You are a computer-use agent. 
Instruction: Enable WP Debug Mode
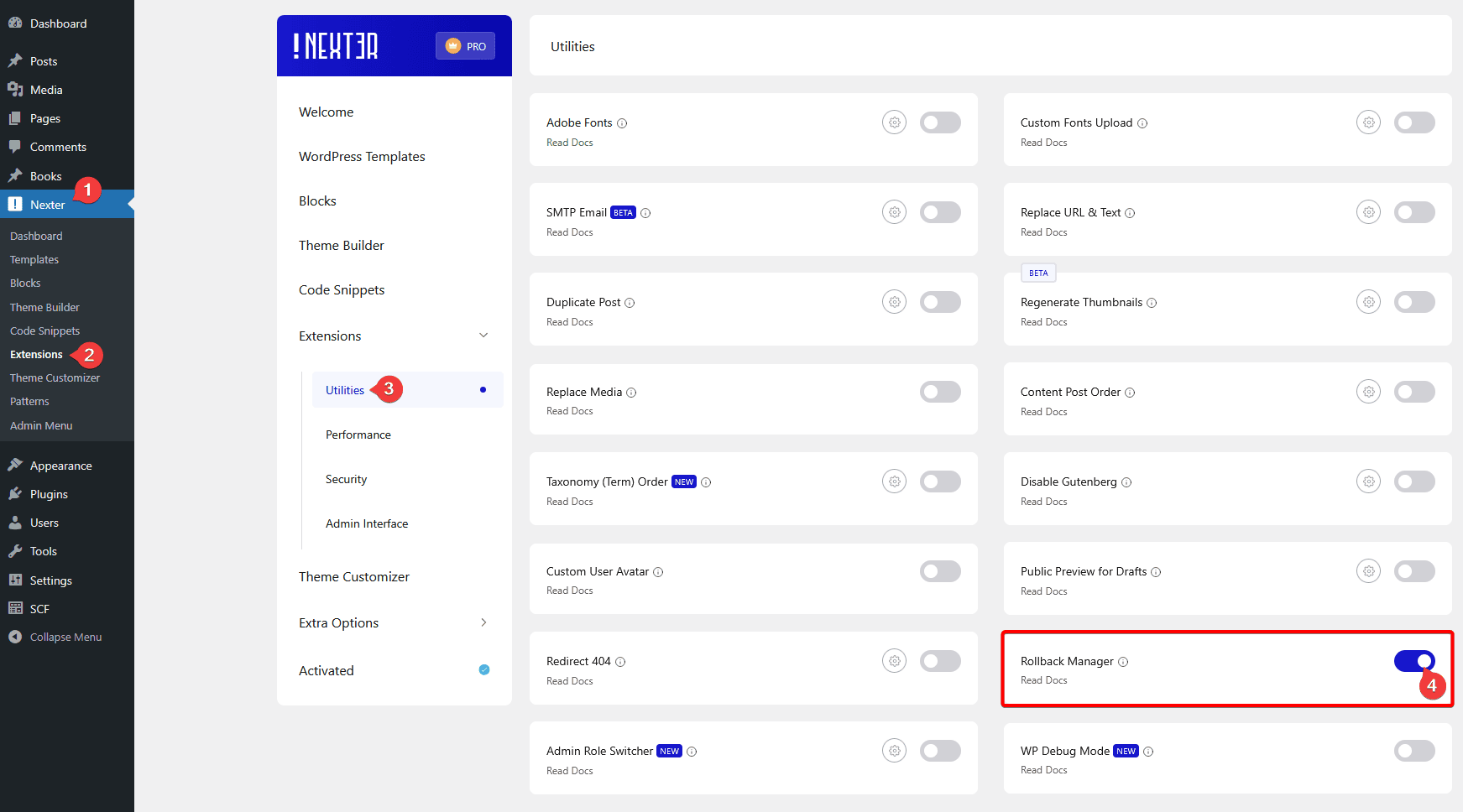tap(1414, 751)
